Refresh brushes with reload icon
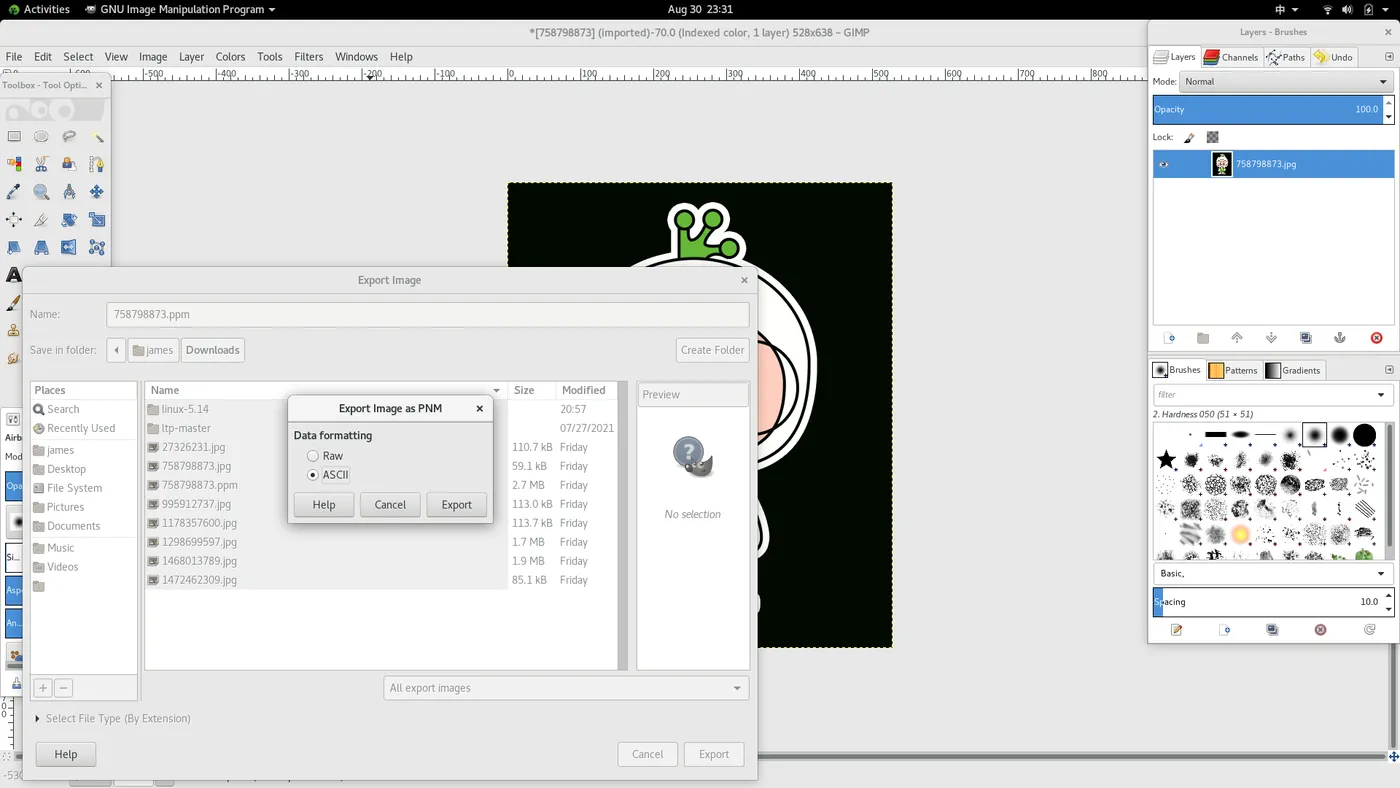The width and height of the screenshot is (1400, 788). coord(1370,630)
